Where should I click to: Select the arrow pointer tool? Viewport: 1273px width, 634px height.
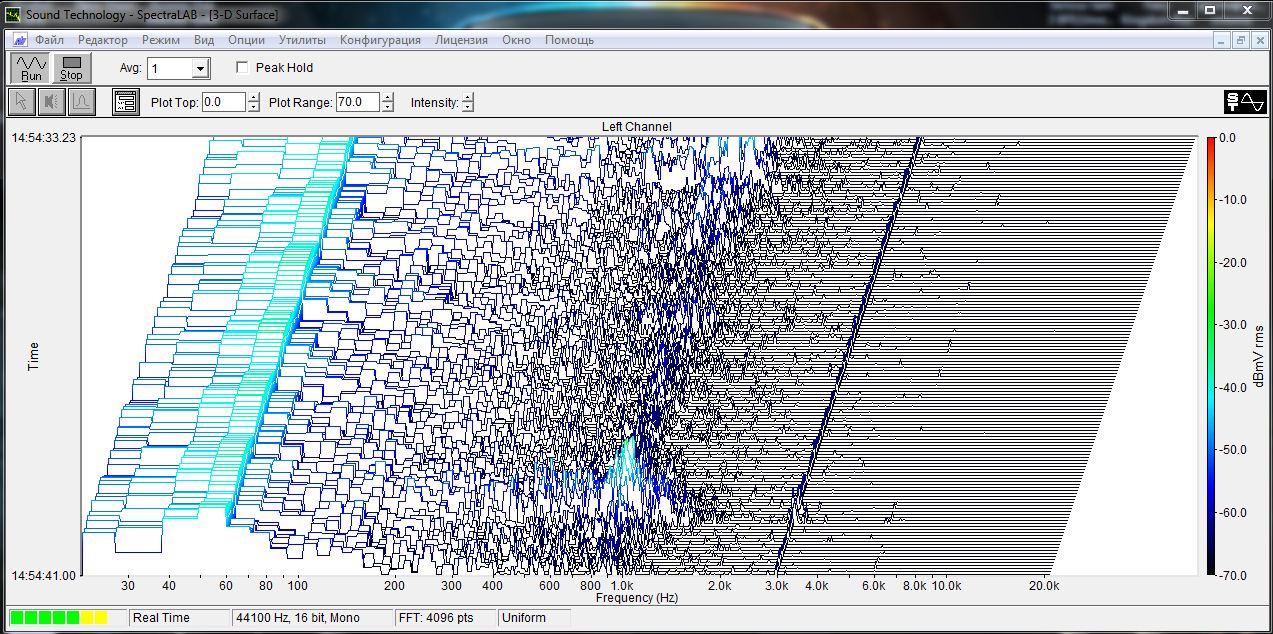click(22, 102)
